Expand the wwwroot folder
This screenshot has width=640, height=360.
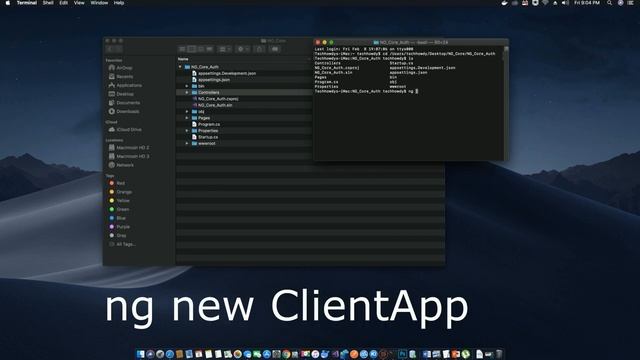tap(187, 143)
